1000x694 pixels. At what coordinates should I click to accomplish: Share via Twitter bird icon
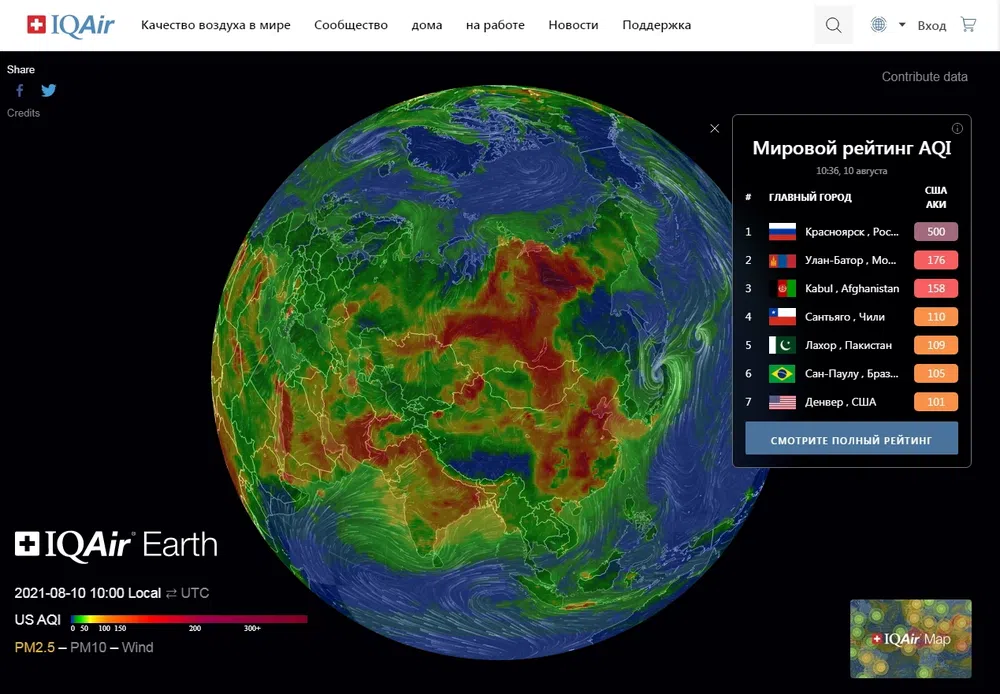click(48, 90)
